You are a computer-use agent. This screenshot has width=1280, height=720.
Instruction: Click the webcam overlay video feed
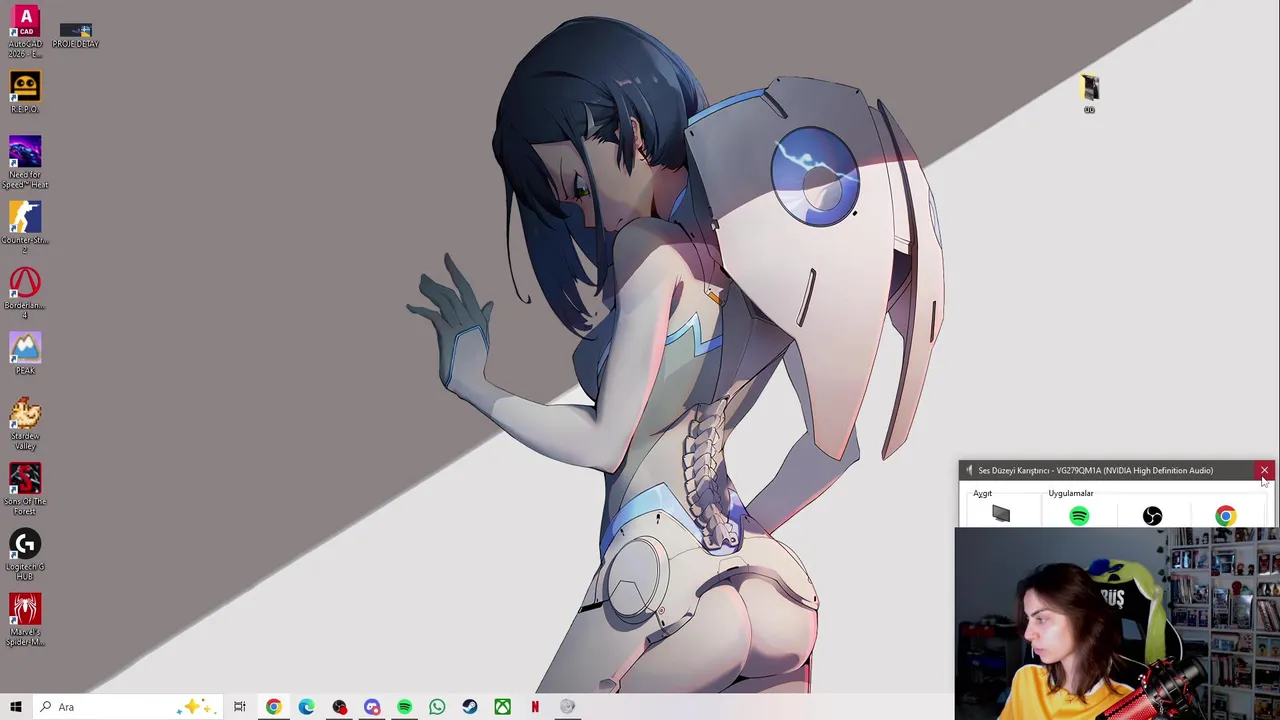pos(1117,624)
